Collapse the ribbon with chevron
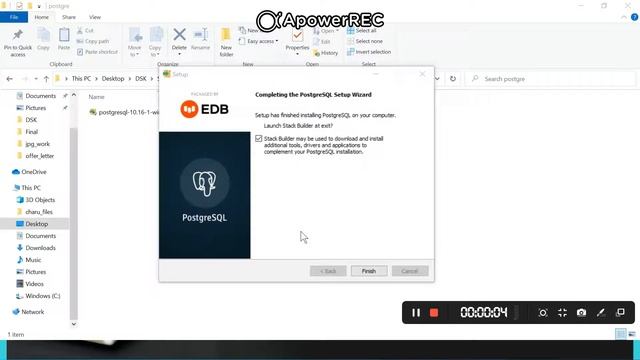The width and height of the screenshot is (640, 360). pyautogui.click(x=624, y=17)
